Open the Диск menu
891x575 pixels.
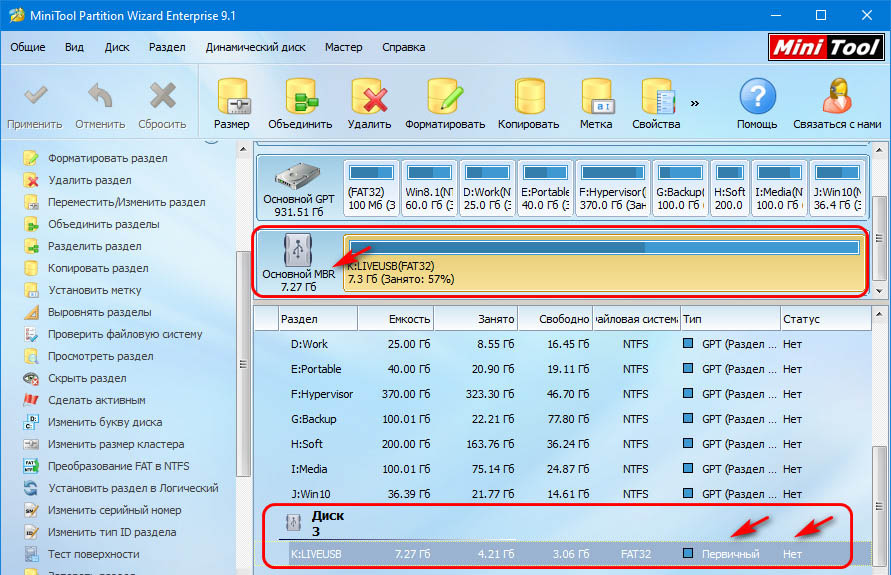pos(117,47)
